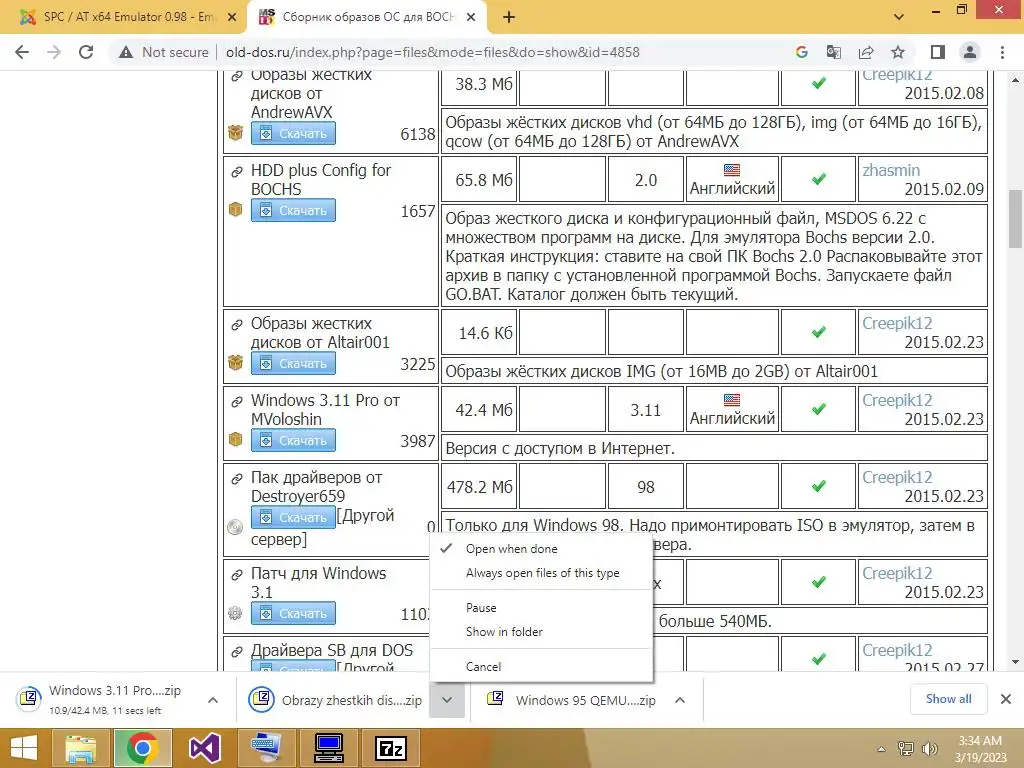
Task: Click link icon beside Пак драйверов
Action: [x=236, y=479]
